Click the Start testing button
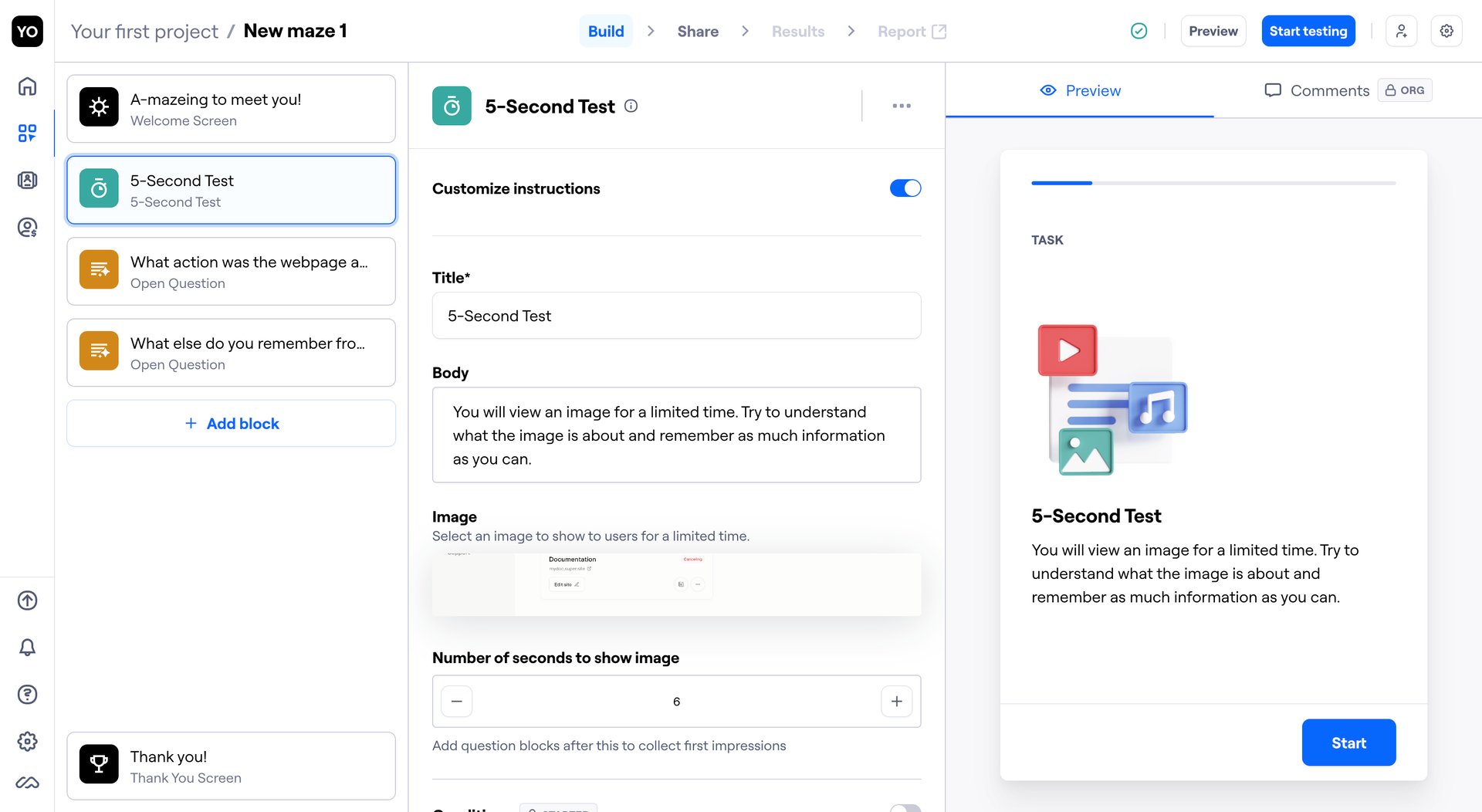This screenshot has width=1482, height=812. coord(1308,31)
